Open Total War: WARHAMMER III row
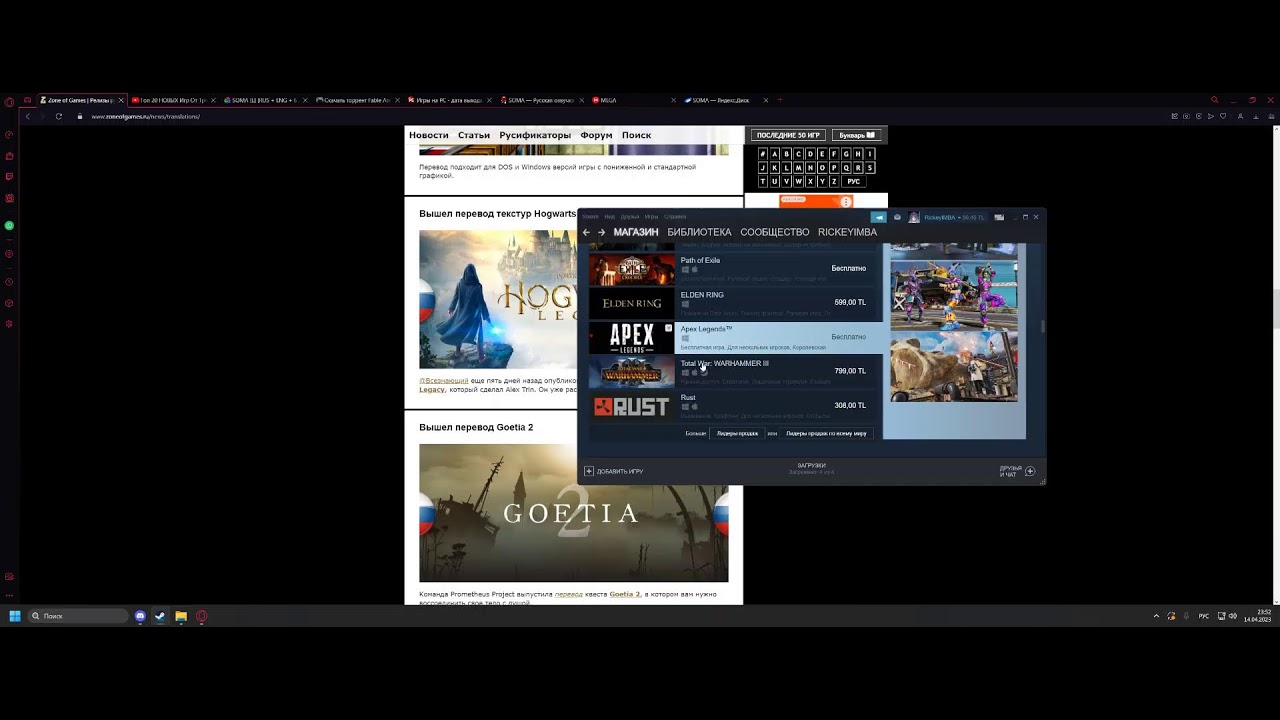1280x720 pixels. click(735, 372)
